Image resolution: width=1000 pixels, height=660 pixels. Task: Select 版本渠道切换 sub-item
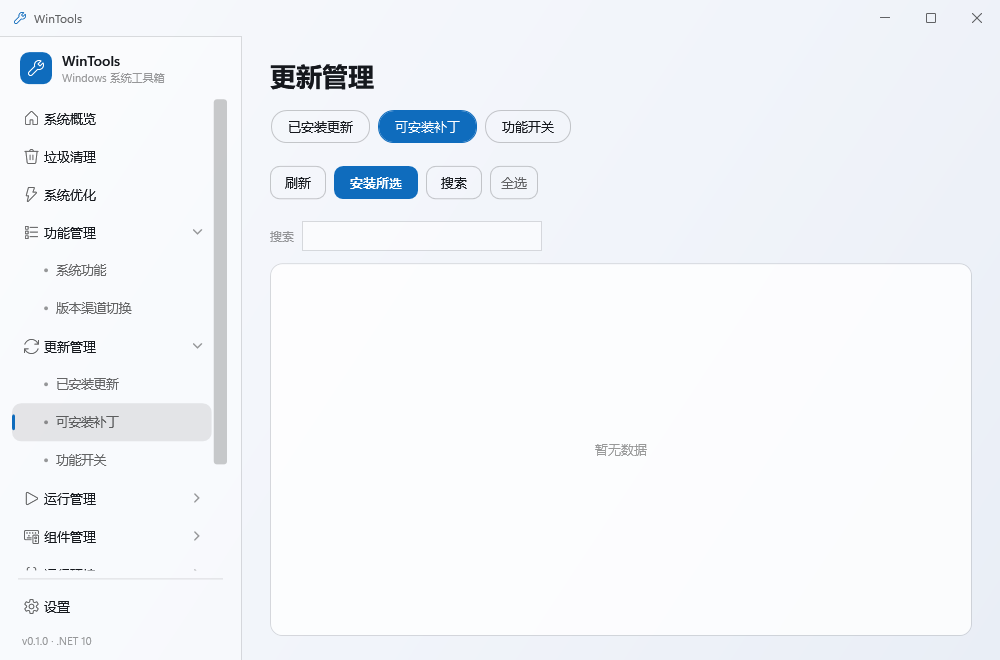[112, 308]
